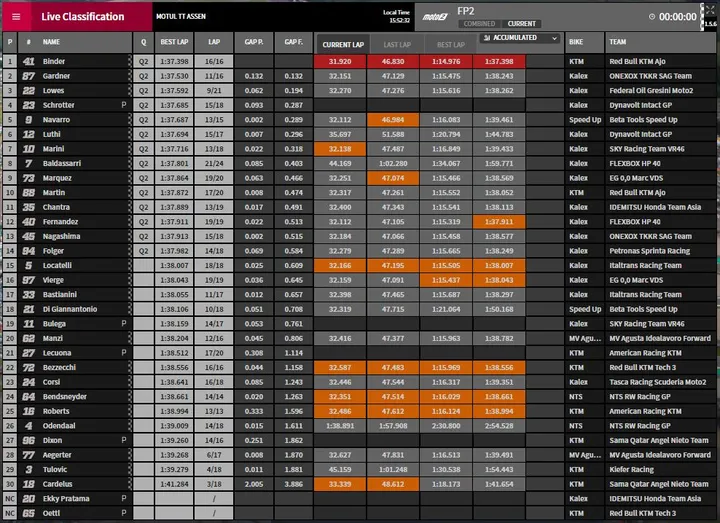Click the MOTUL TT ASSEN event title
Viewport: 720px width, 523px height.
181,17
